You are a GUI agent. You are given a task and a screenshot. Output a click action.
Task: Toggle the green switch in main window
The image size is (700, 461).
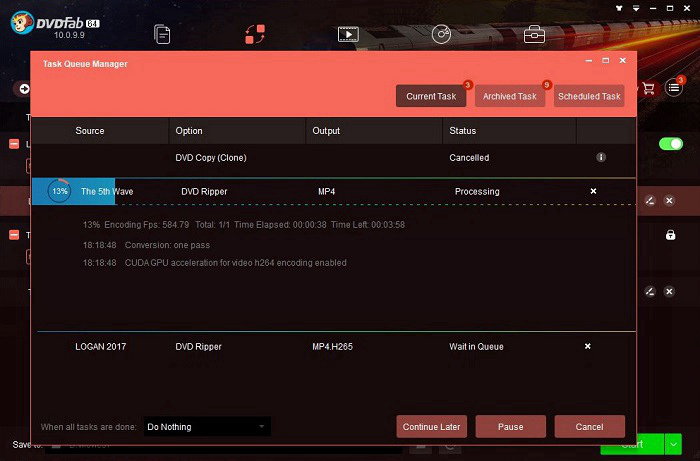(x=671, y=144)
